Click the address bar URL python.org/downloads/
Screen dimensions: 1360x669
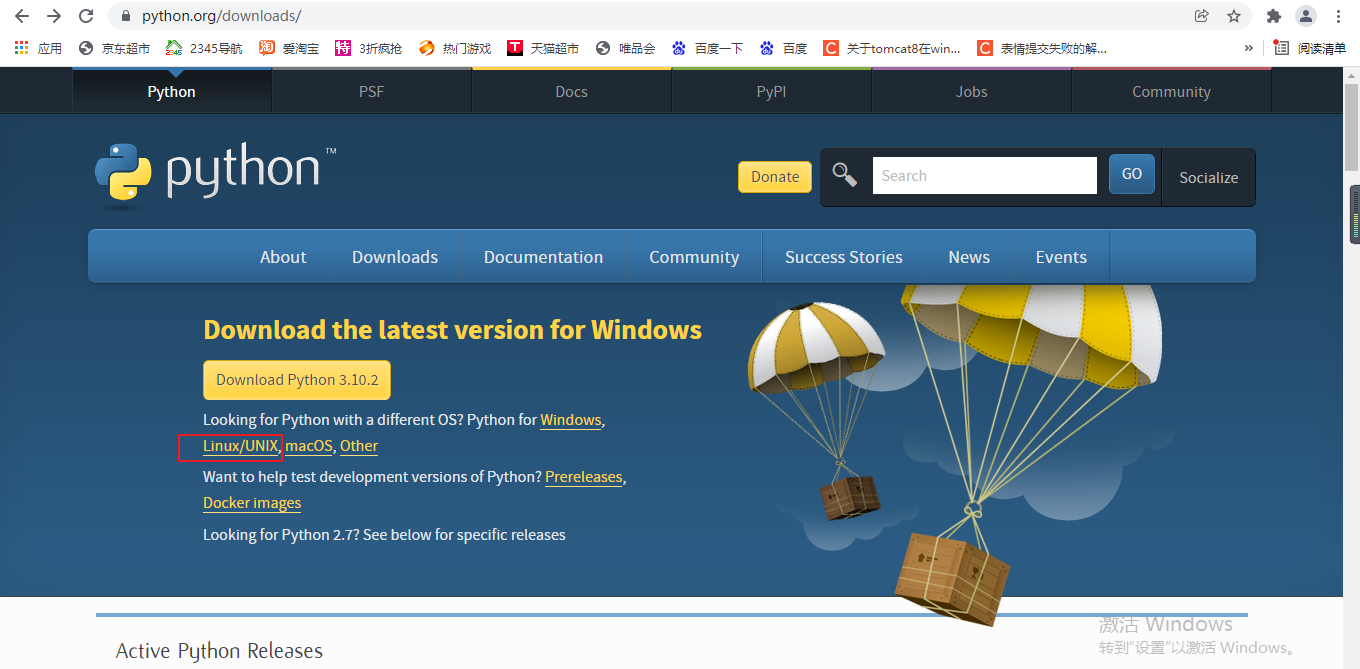point(221,16)
